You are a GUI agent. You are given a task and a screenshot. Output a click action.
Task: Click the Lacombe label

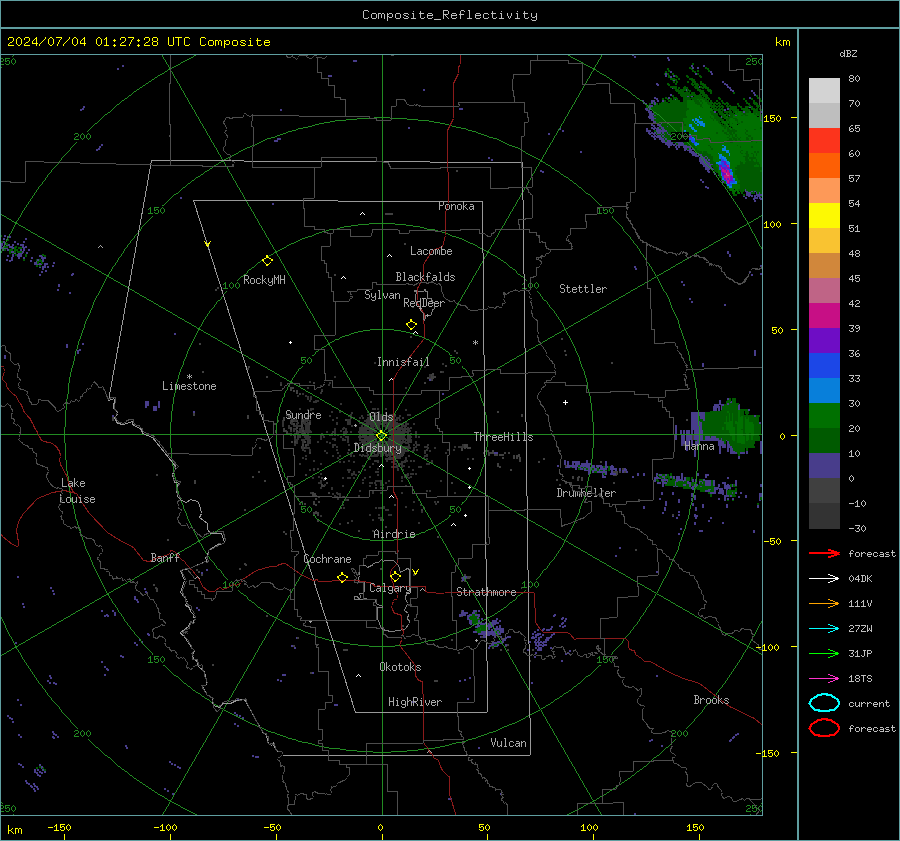pos(431,251)
